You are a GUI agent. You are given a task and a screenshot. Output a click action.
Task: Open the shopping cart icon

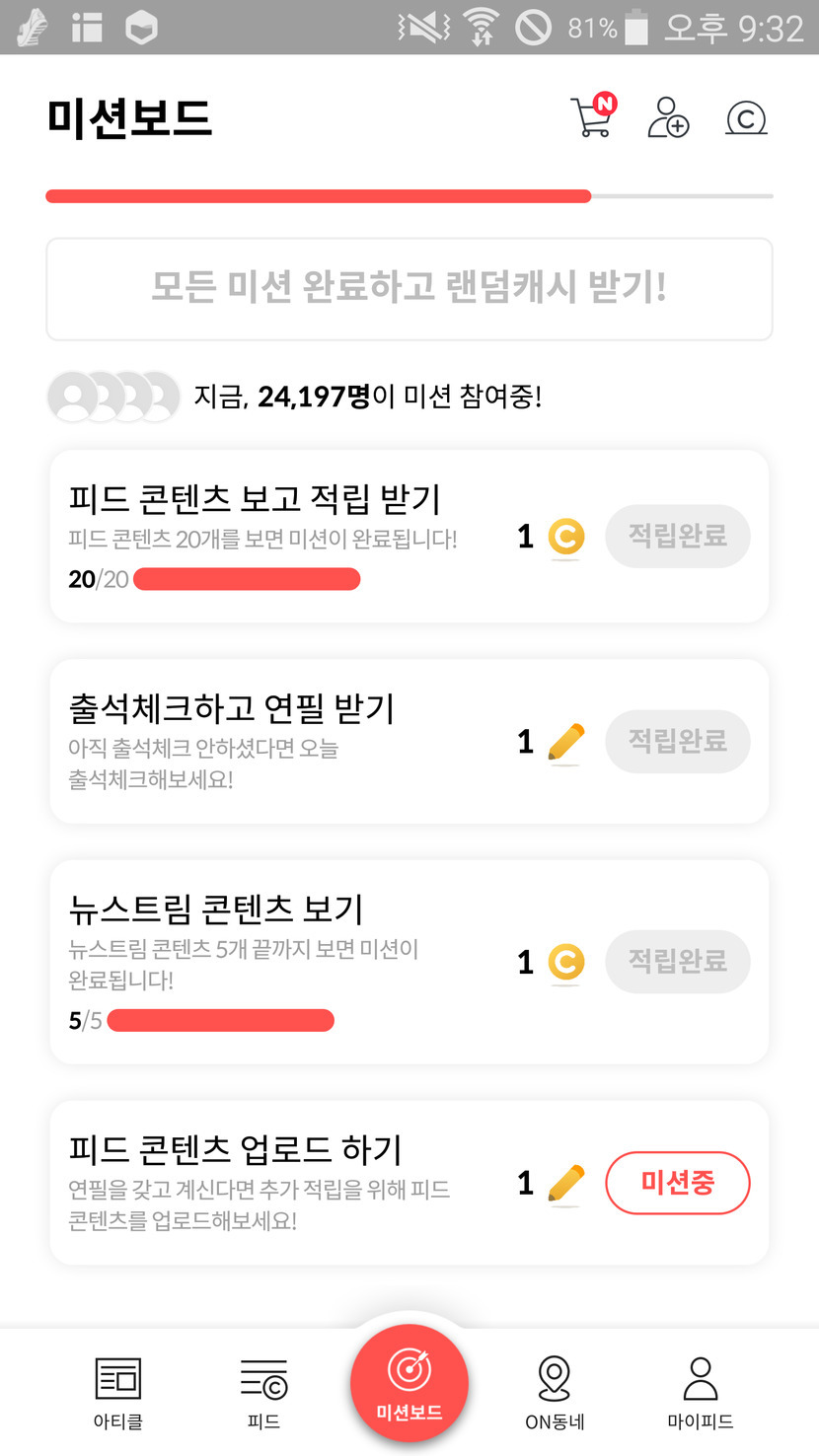click(x=592, y=118)
